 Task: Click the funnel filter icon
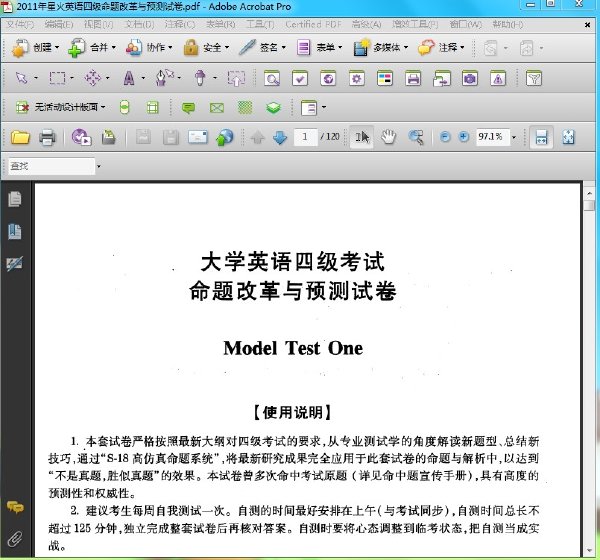pyautogui.click(x=534, y=78)
